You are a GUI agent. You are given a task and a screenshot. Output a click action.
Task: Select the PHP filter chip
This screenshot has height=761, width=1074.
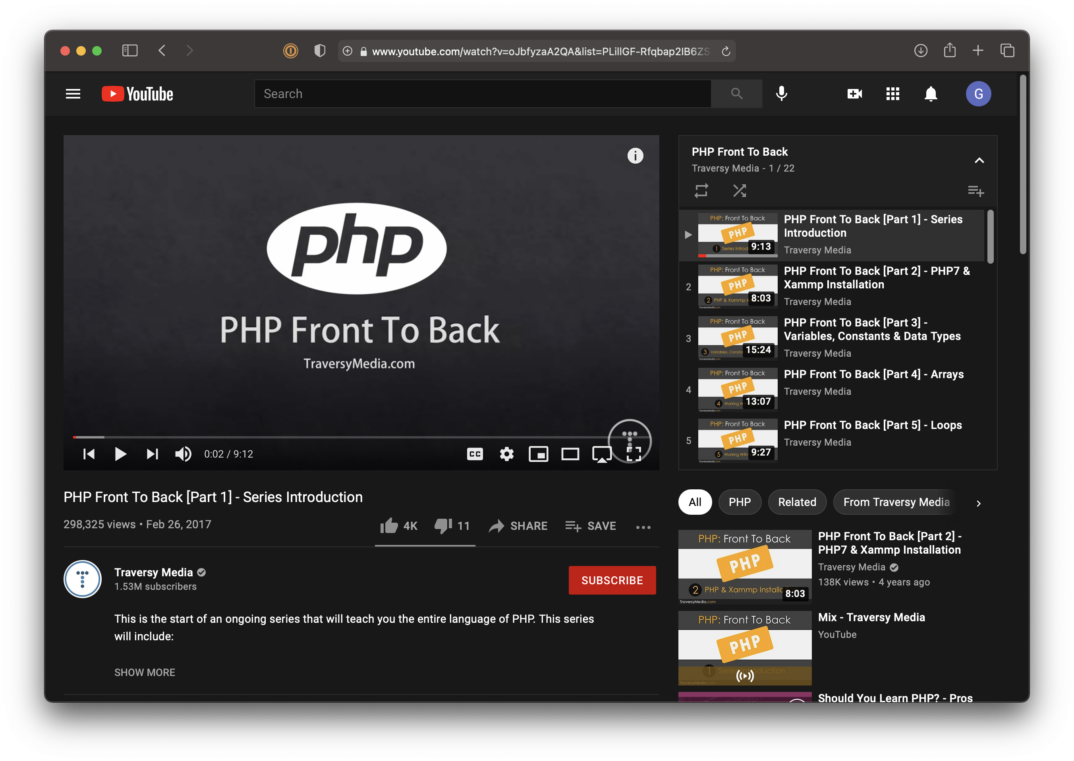point(739,501)
